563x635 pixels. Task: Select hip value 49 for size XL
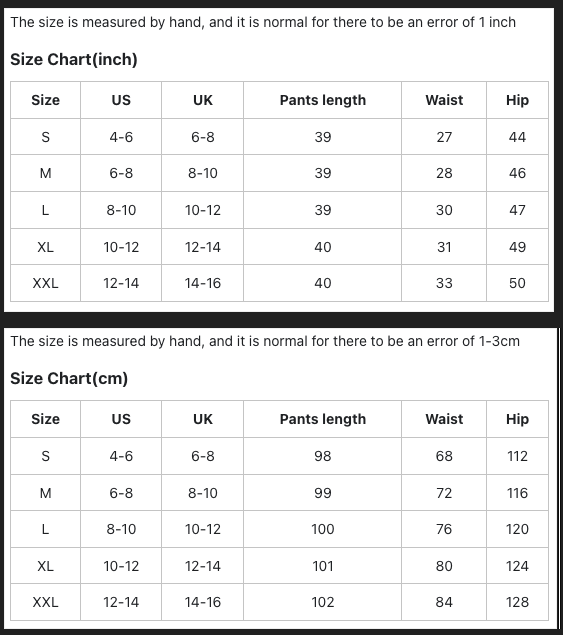click(517, 247)
